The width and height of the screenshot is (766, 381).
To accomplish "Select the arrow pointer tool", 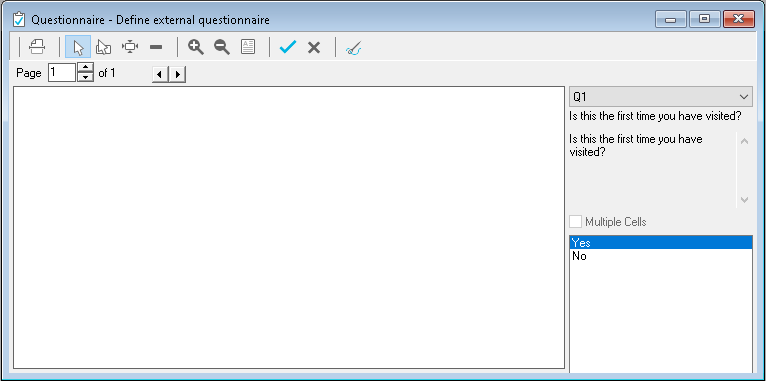I will (78, 47).
